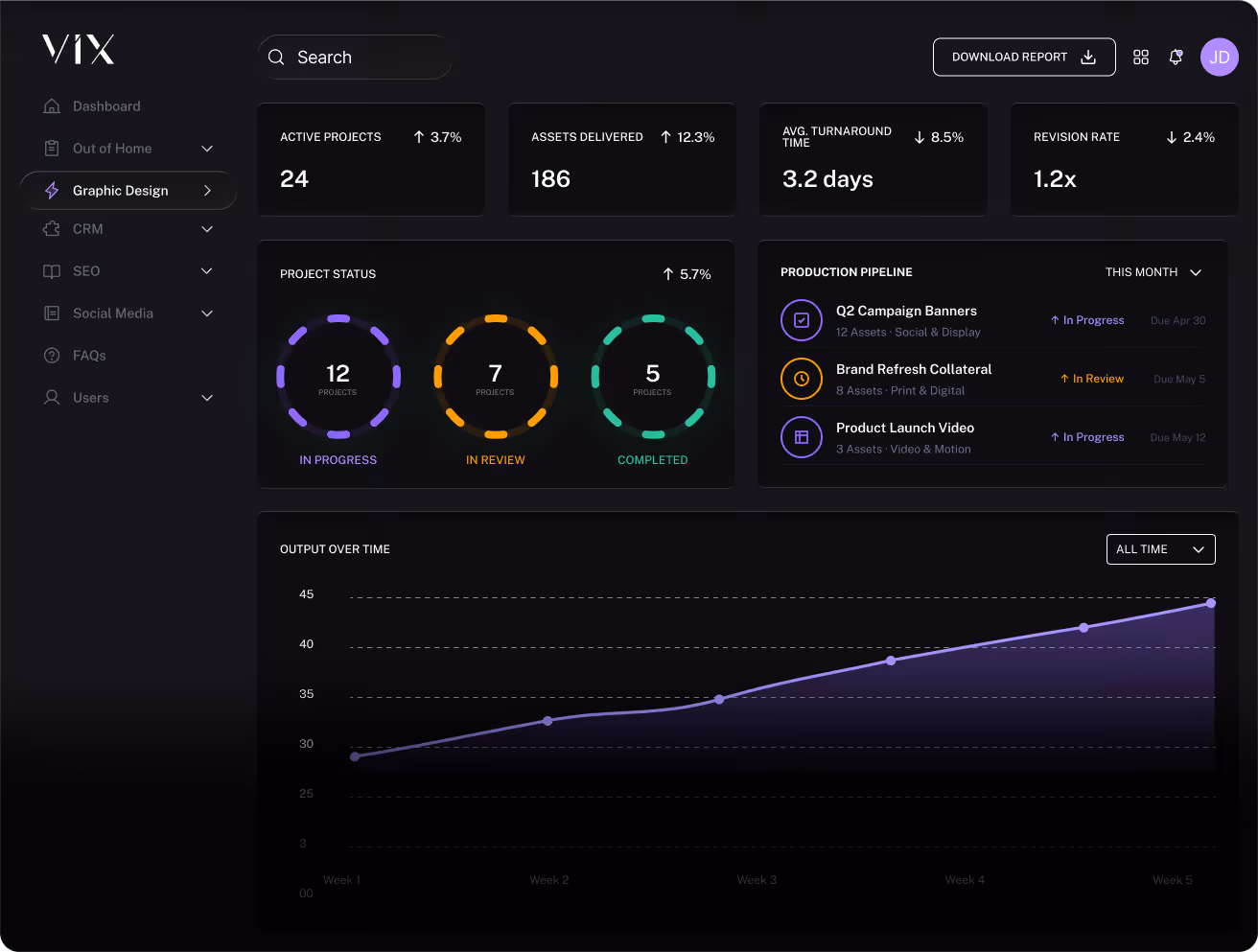Expand the Social Media menu chevron
Image resolution: width=1258 pixels, height=952 pixels.
click(x=207, y=313)
